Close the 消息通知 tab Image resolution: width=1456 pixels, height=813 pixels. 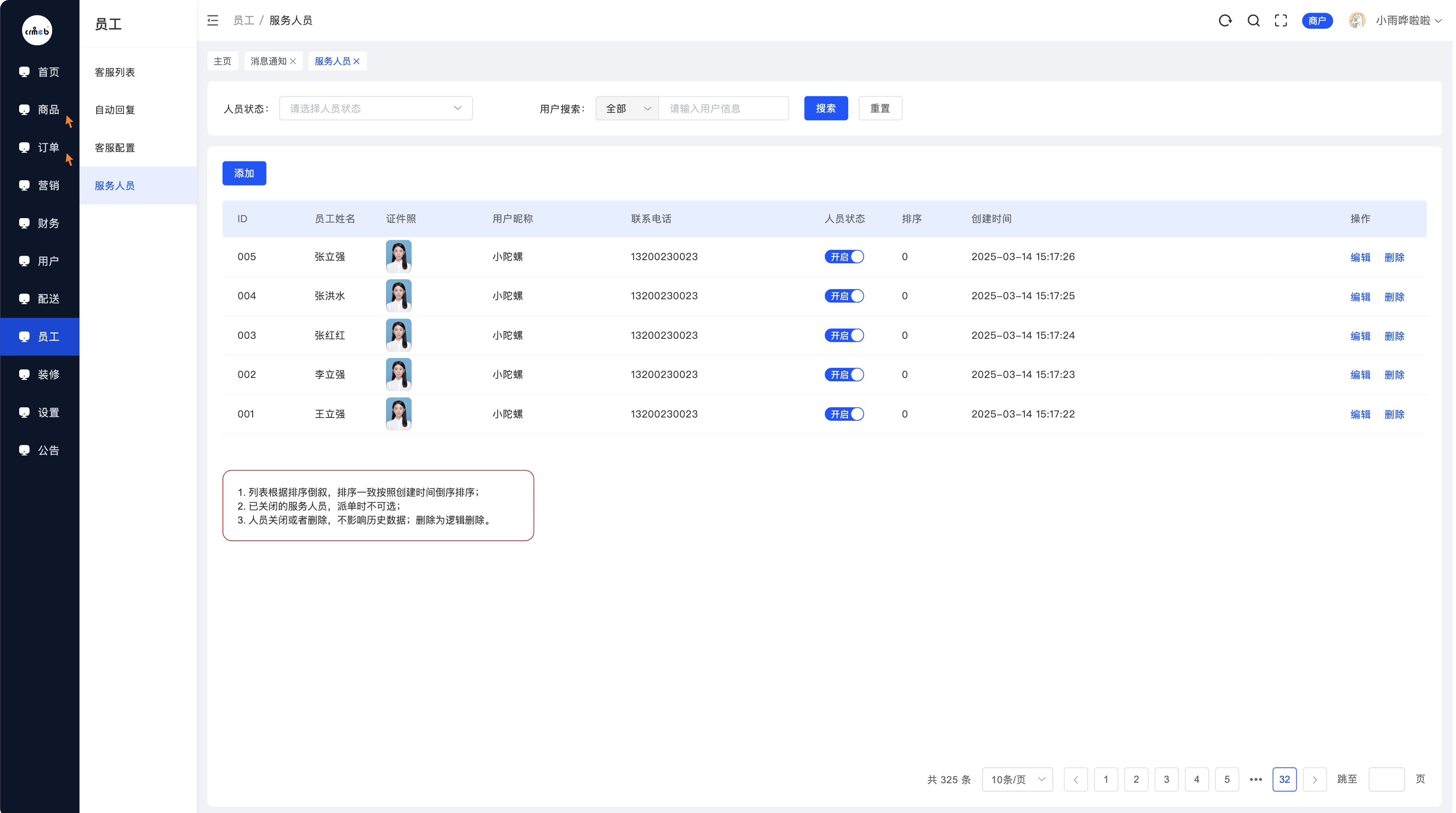(293, 62)
